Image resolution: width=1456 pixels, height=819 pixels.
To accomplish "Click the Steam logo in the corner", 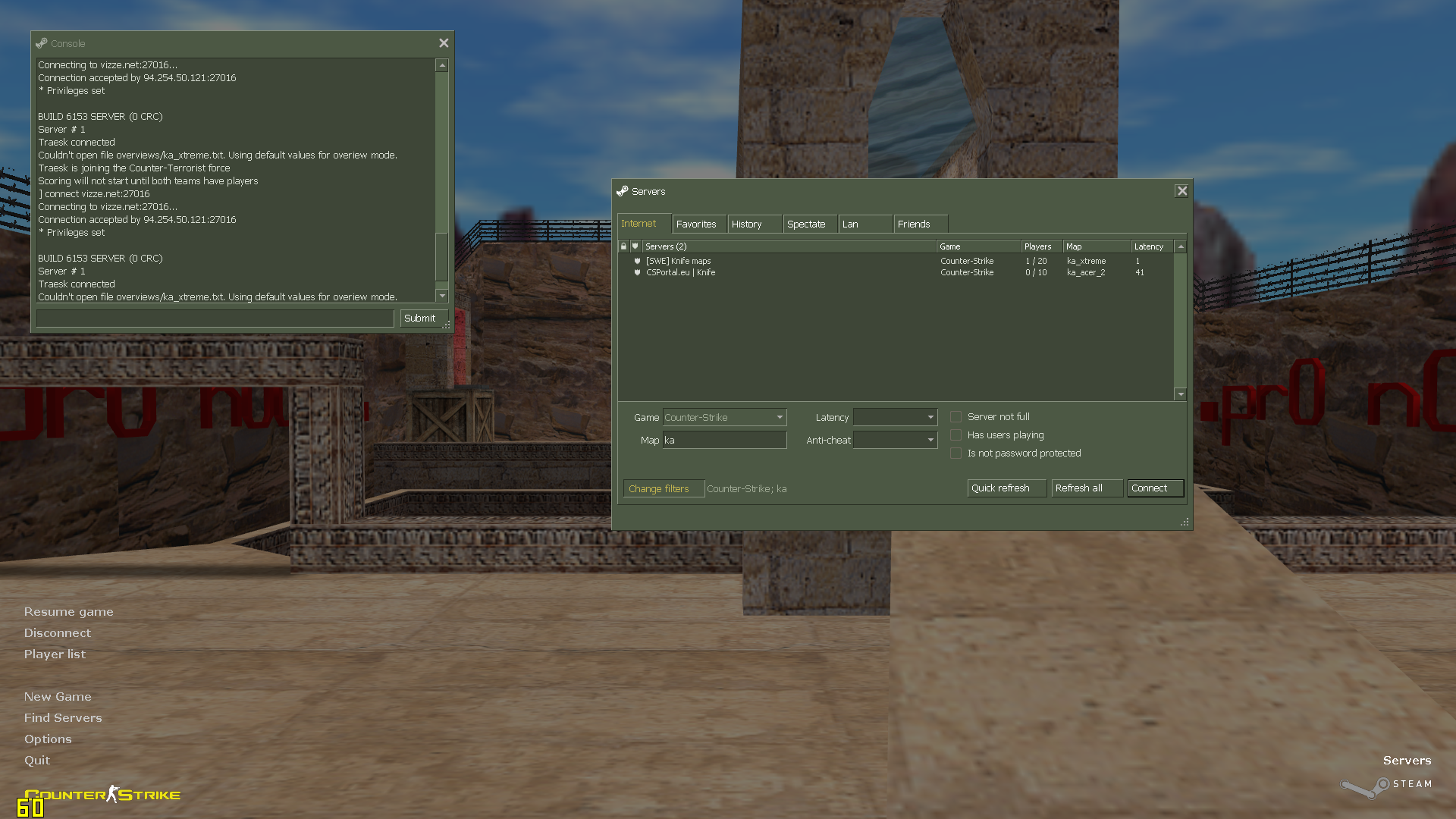I will click(x=1386, y=786).
